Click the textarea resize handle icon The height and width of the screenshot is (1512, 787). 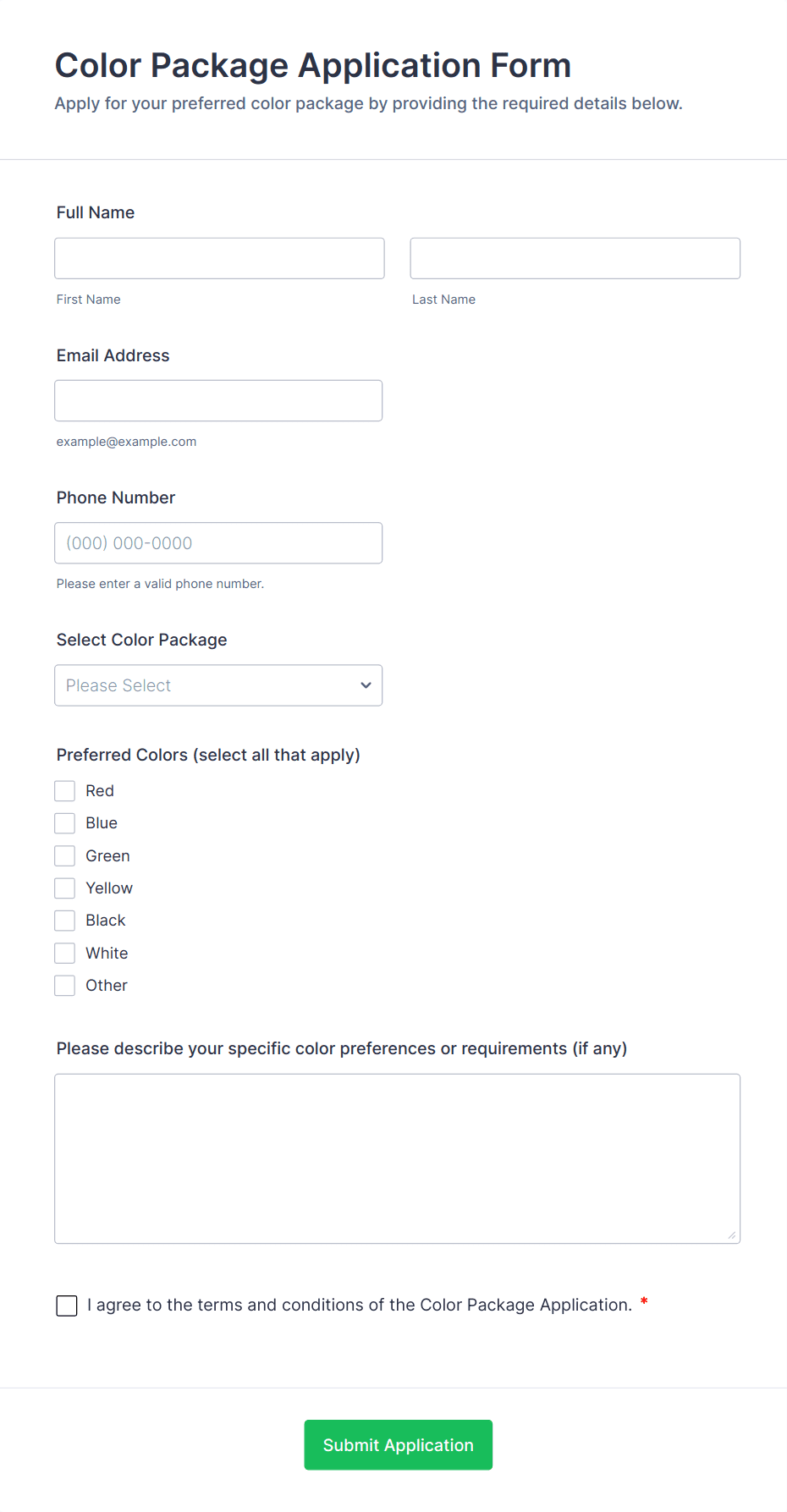click(x=731, y=1235)
